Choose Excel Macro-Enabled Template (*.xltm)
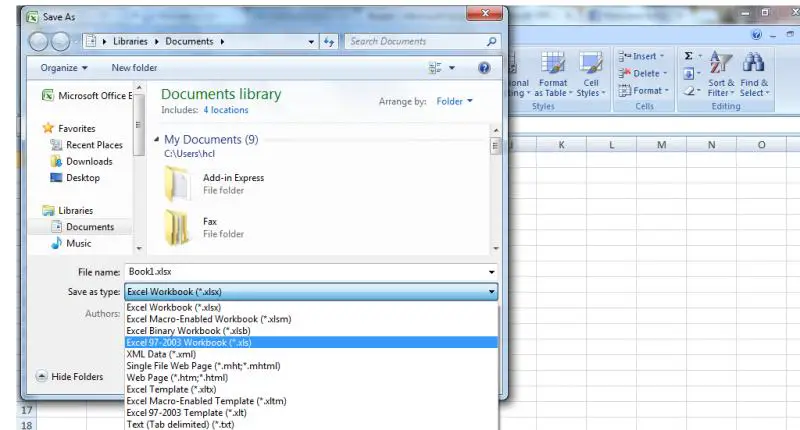Screen dimensions: 800x430 [x=311, y=401]
